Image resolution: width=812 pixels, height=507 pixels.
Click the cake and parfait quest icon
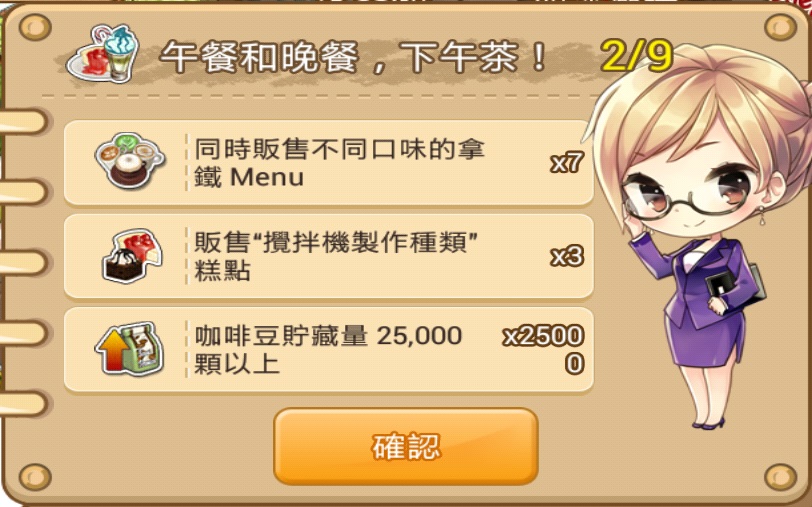pos(103,54)
